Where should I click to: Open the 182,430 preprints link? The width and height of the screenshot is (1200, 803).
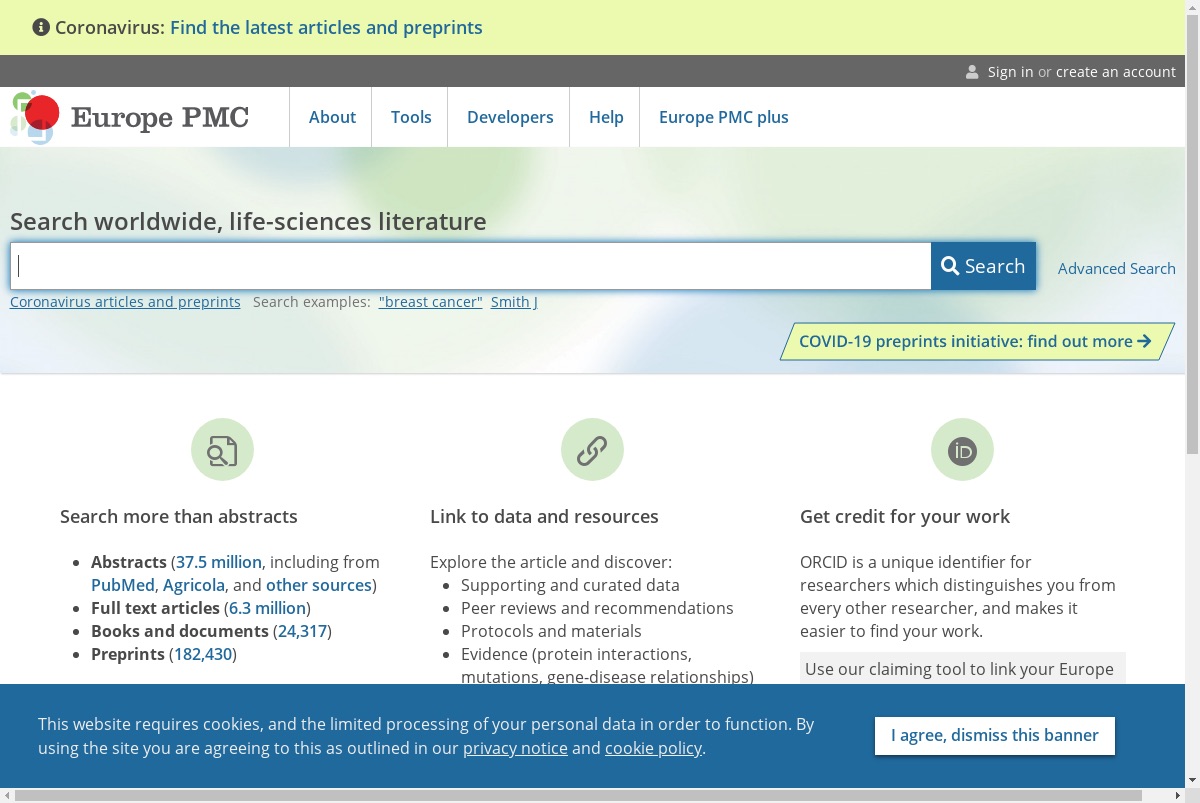(203, 654)
